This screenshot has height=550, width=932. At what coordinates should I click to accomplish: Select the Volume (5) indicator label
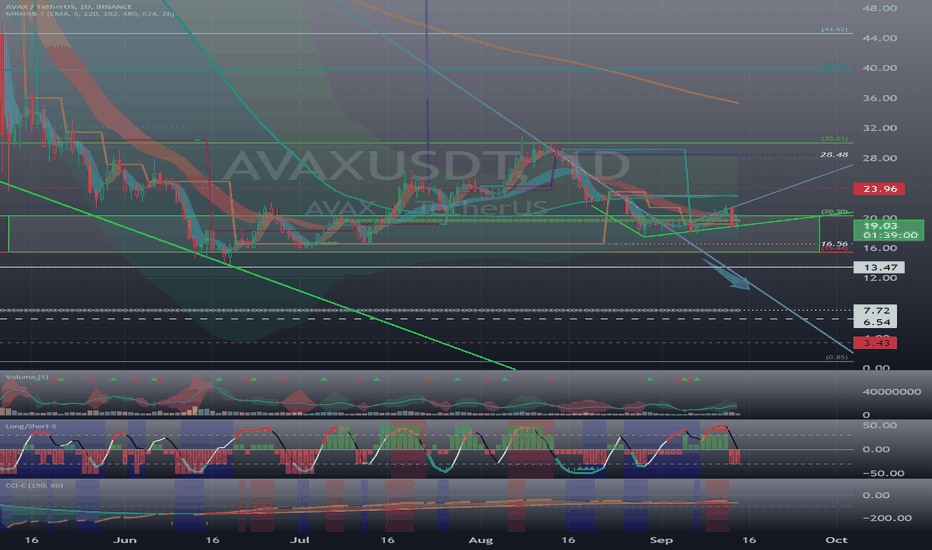27,377
